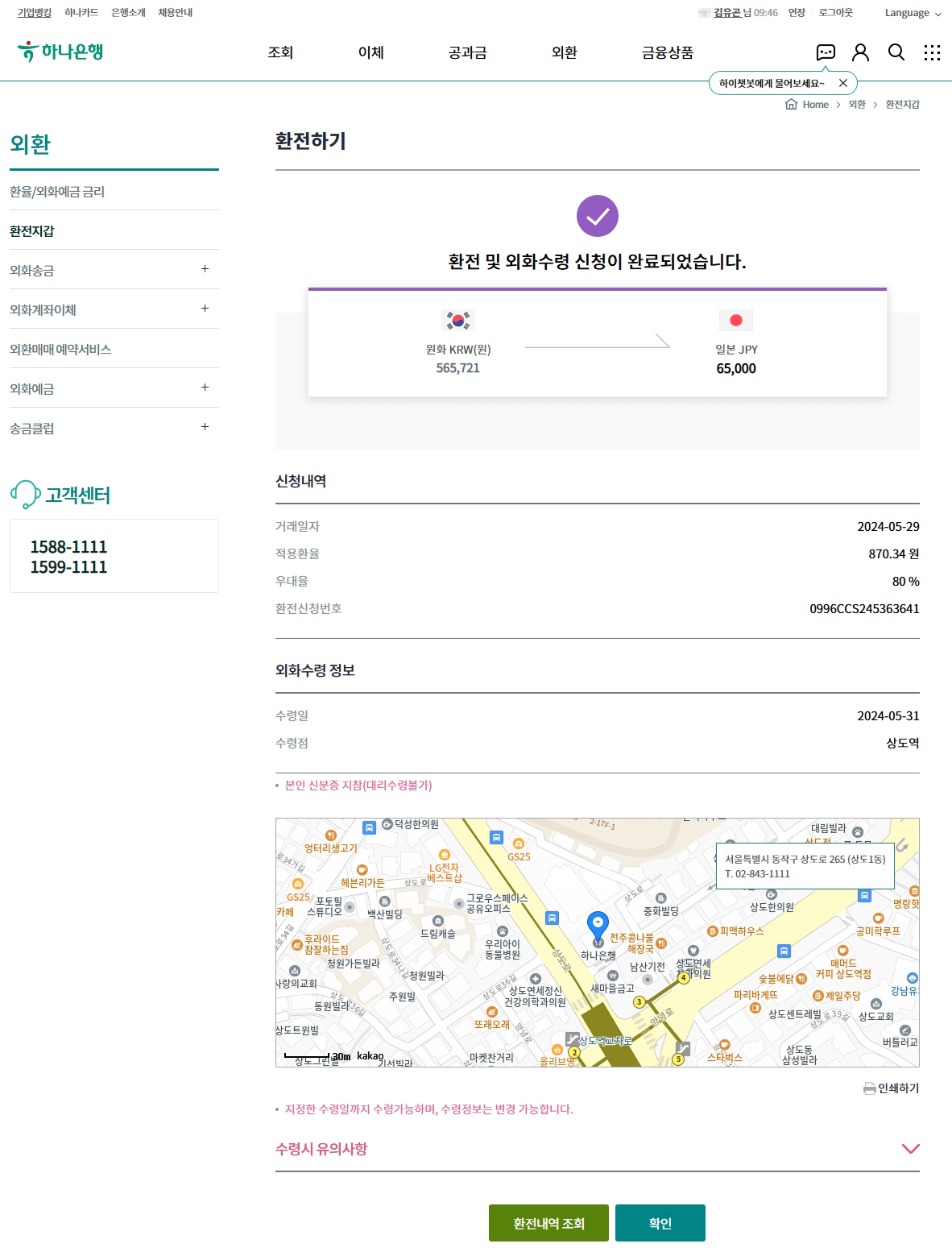Click the Home icon in the breadcrumb
952x1256 pixels.
(x=790, y=105)
